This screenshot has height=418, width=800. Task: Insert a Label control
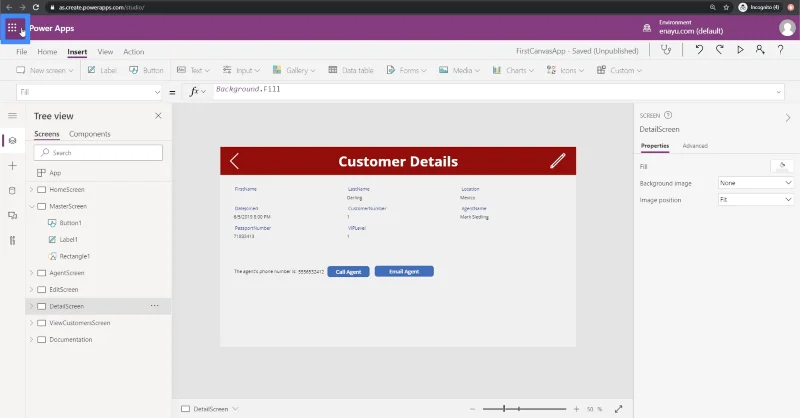(x=102, y=70)
